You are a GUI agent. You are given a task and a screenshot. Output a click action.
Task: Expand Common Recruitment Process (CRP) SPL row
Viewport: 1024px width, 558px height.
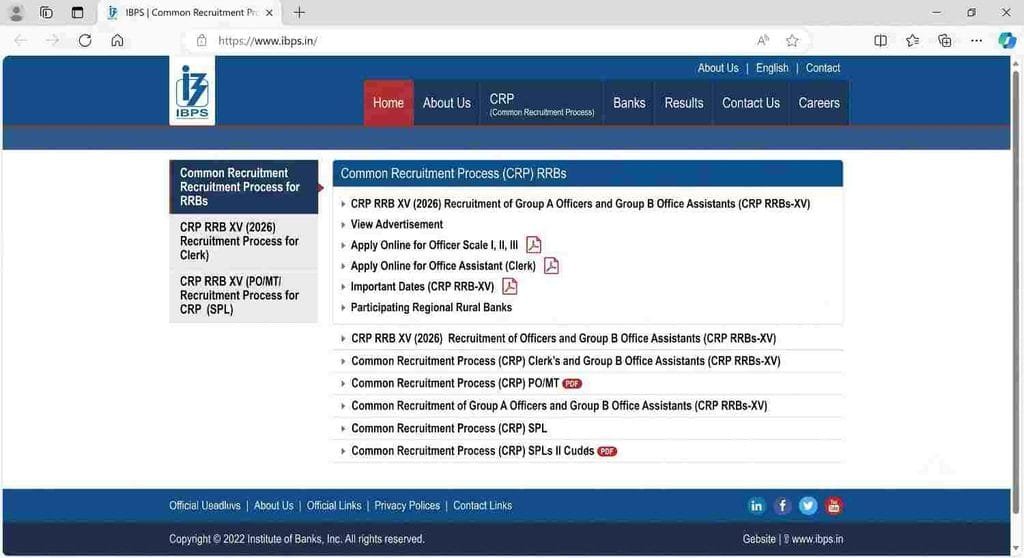click(588, 428)
